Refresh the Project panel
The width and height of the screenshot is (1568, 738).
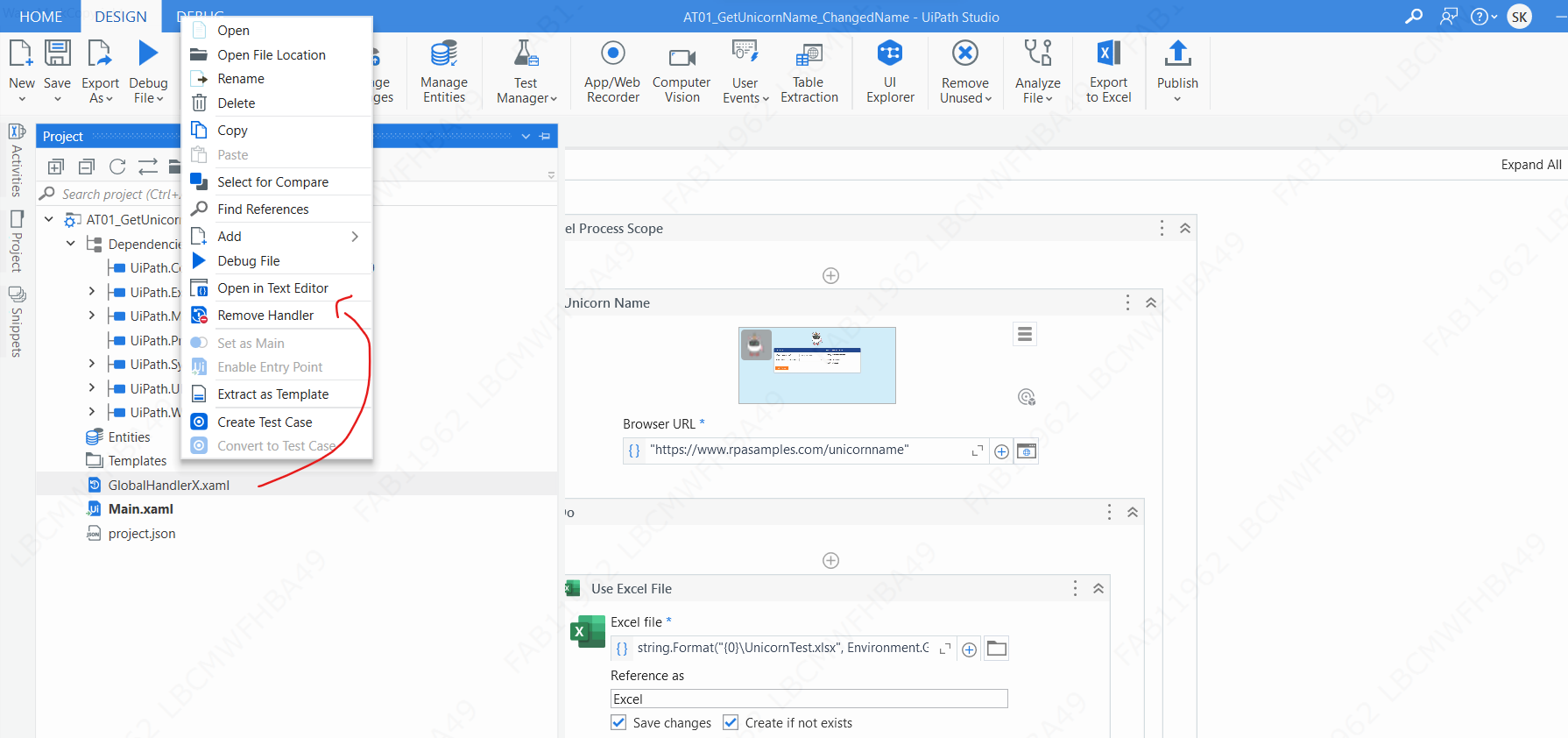coord(117,167)
